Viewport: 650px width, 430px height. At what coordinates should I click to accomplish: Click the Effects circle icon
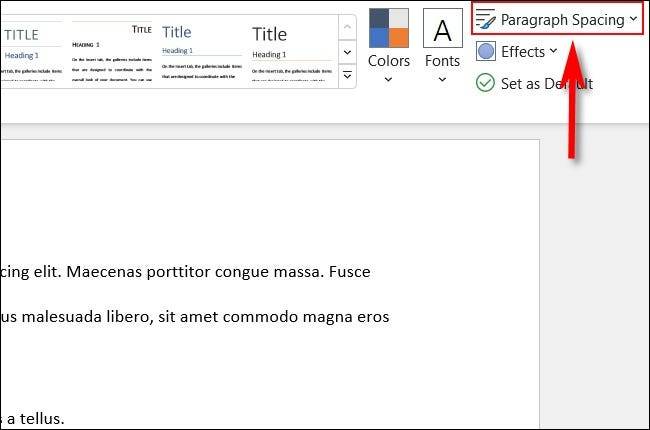486,51
